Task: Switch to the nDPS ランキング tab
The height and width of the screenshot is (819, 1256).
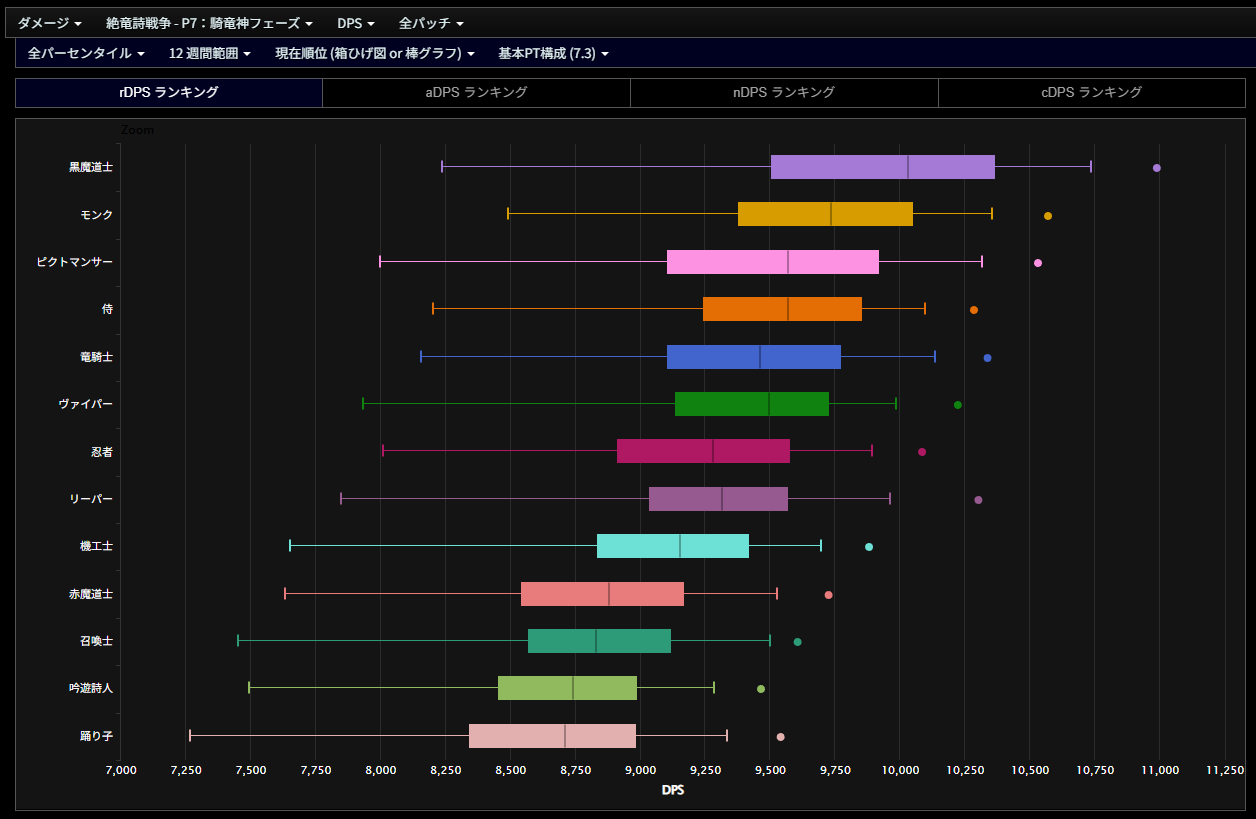Action: (784, 92)
